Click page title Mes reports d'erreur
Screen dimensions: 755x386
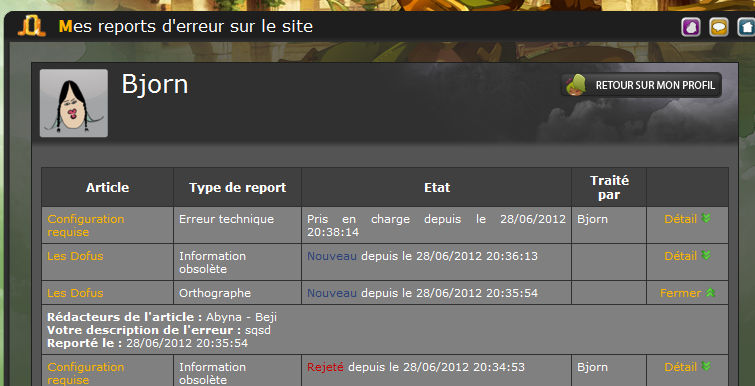(186, 26)
